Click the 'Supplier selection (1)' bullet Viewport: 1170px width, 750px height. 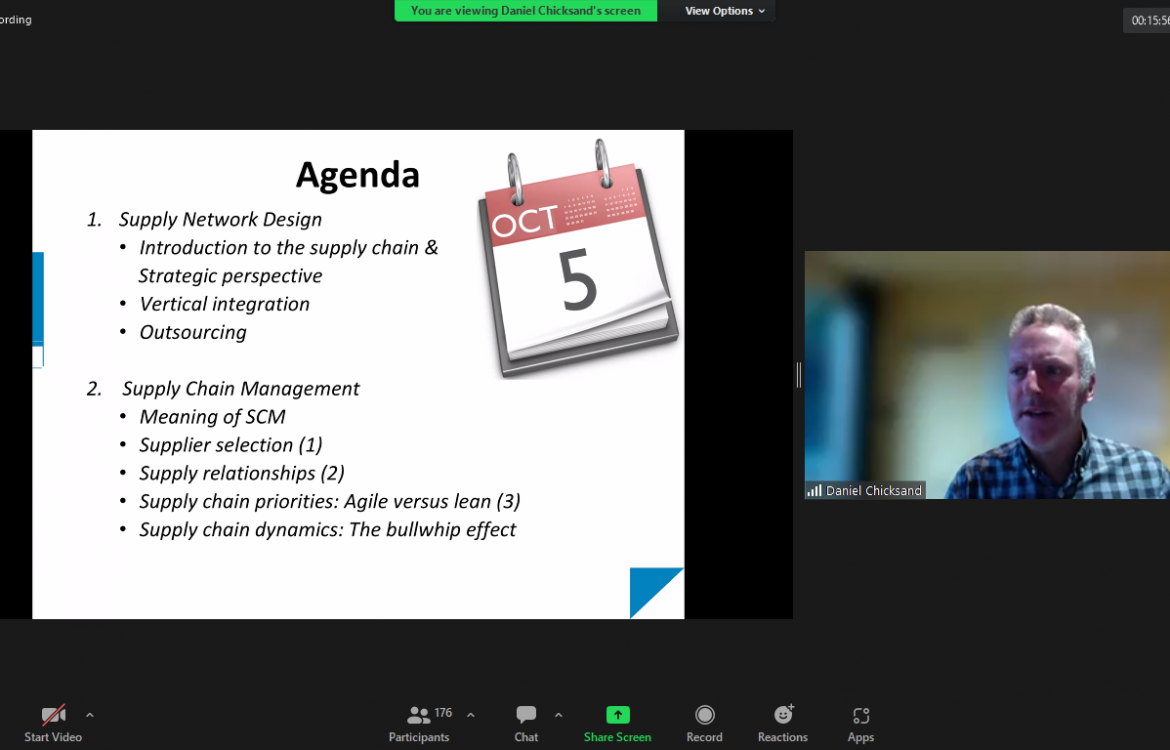click(231, 446)
